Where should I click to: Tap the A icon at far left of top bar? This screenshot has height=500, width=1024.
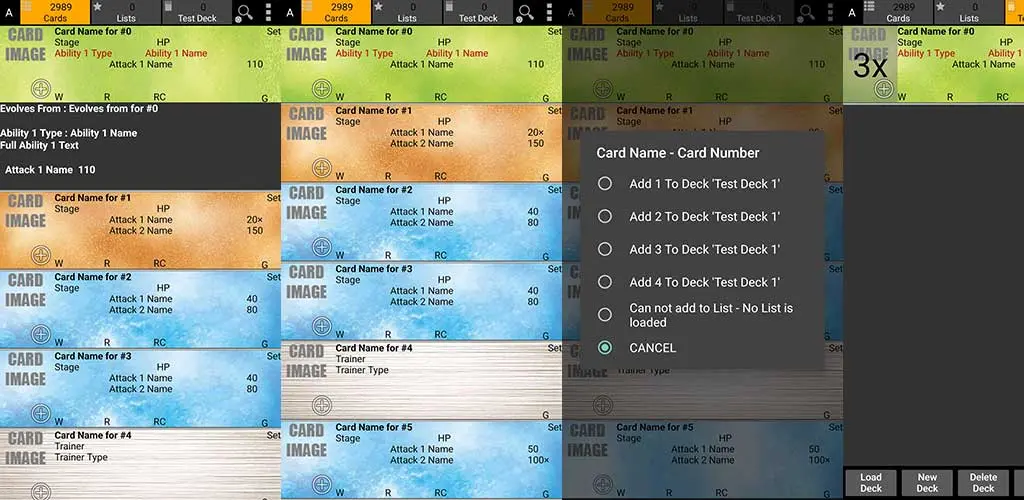click(8, 12)
